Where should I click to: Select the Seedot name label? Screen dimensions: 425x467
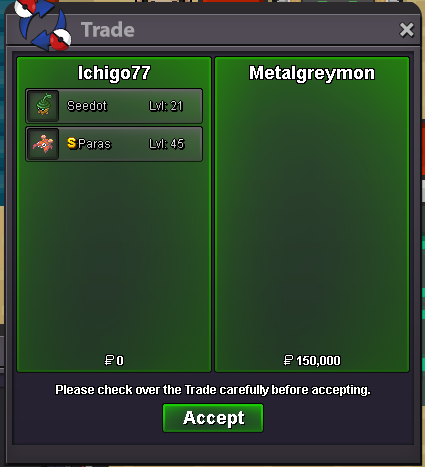tap(87, 106)
